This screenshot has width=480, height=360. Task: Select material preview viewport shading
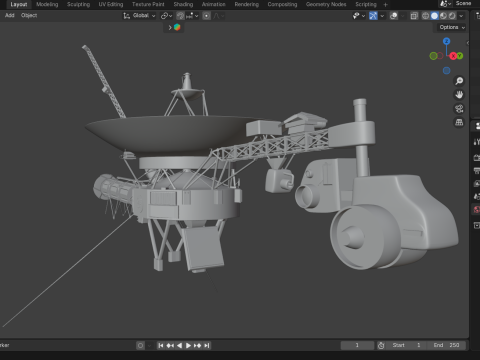click(443, 16)
